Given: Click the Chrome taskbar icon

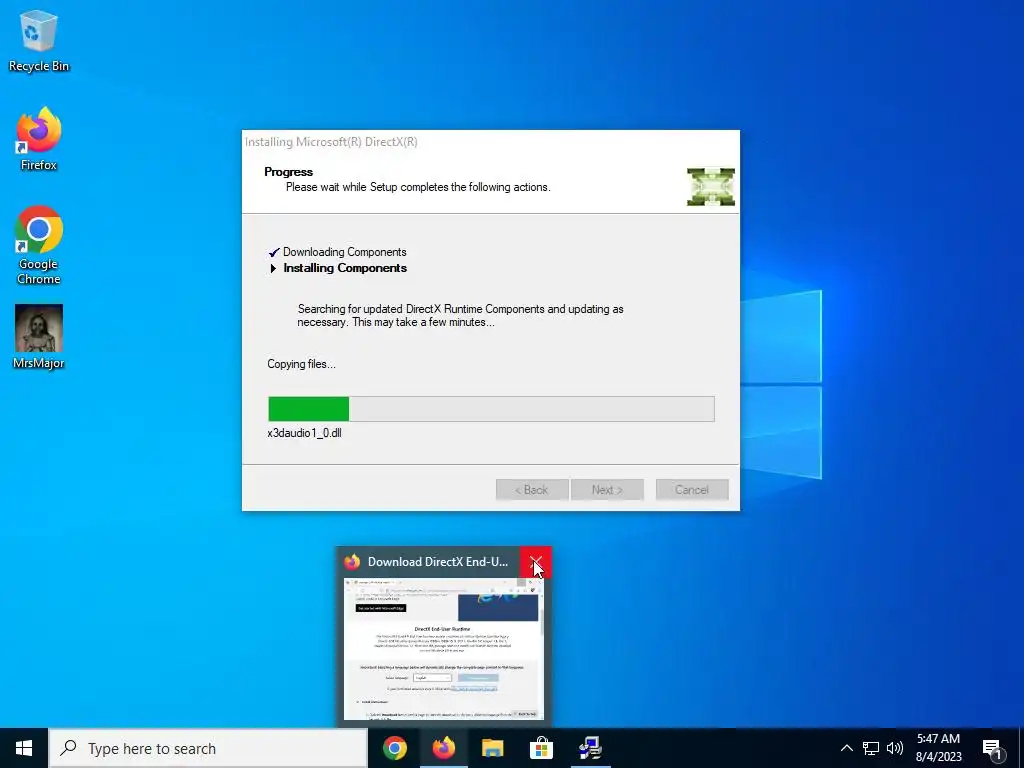Looking at the screenshot, I should pos(395,748).
